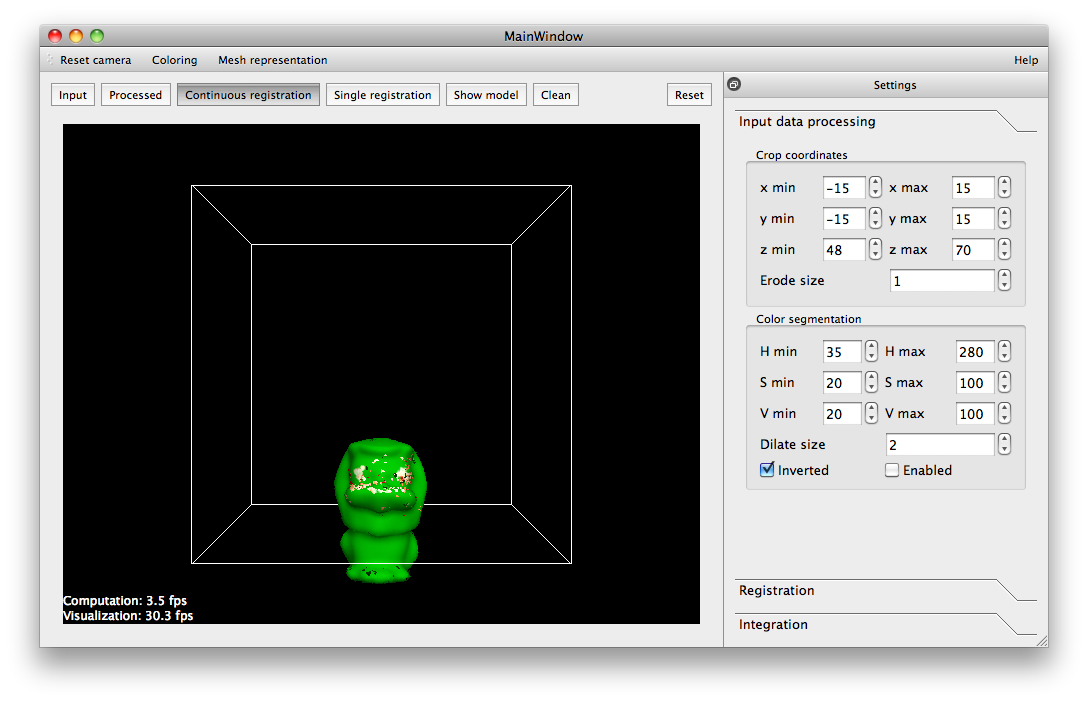Click the Erode size field
1088x702 pixels.
pyautogui.click(x=942, y=281)
